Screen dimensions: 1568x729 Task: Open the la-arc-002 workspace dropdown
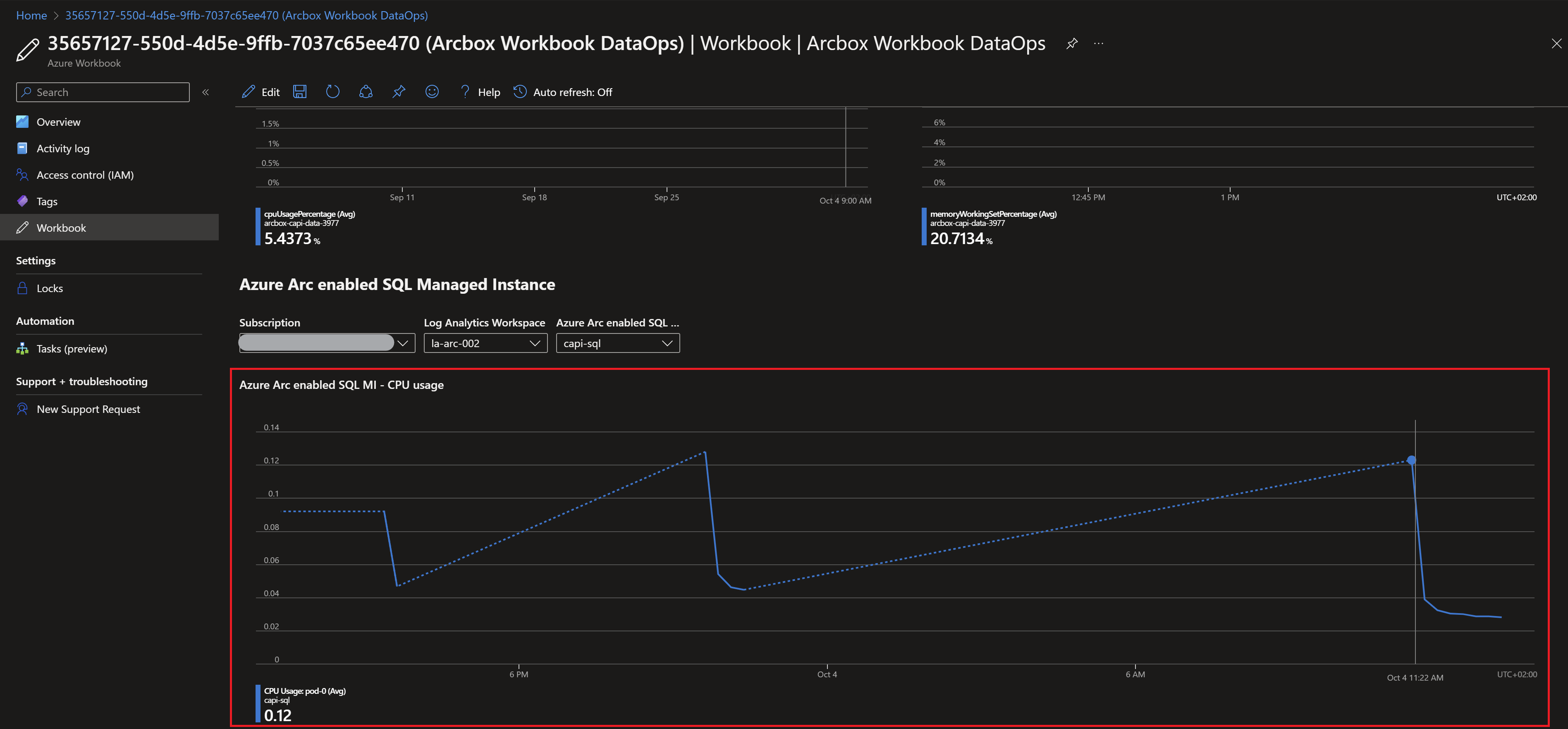485,343
